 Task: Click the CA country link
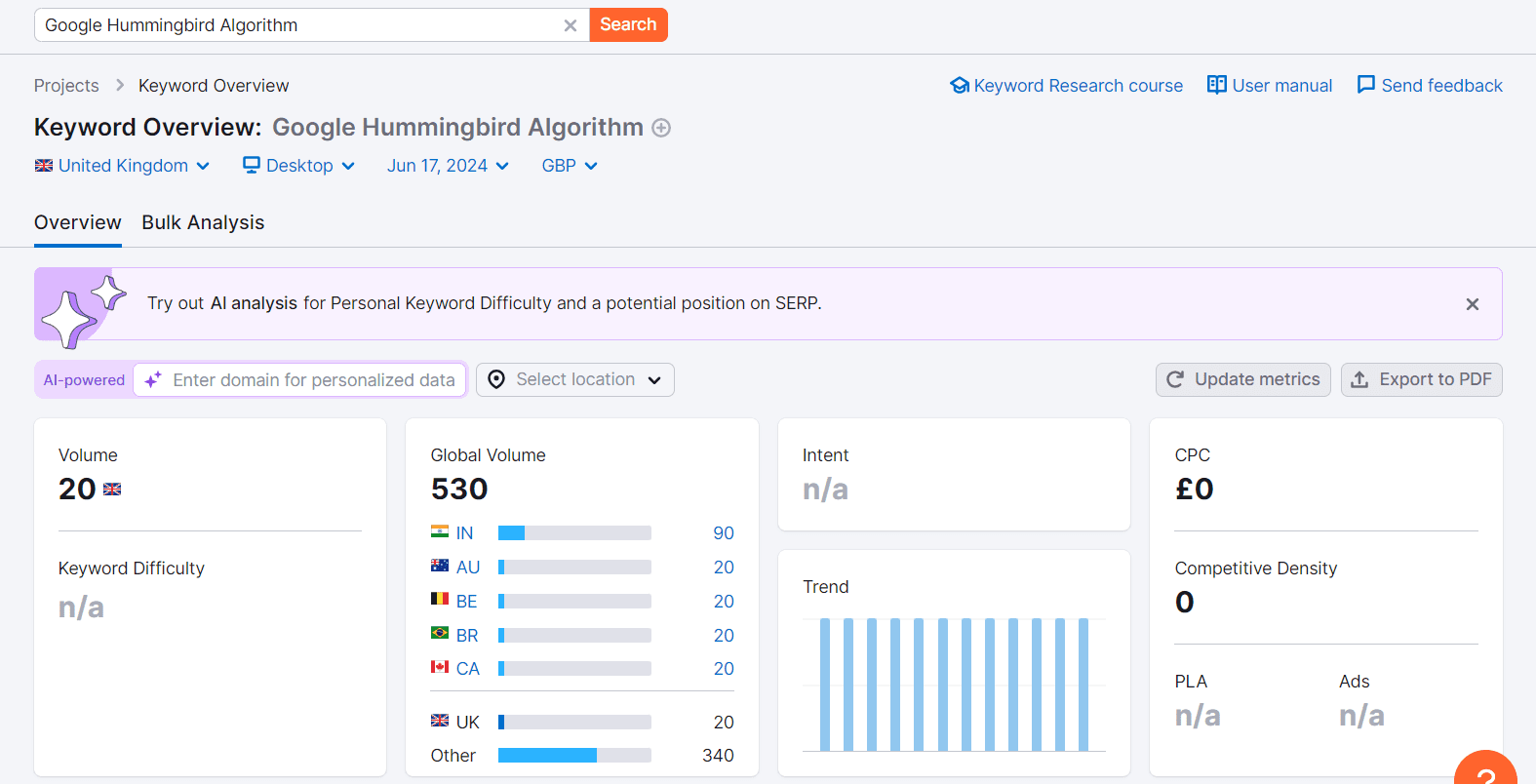click(468, 669)
